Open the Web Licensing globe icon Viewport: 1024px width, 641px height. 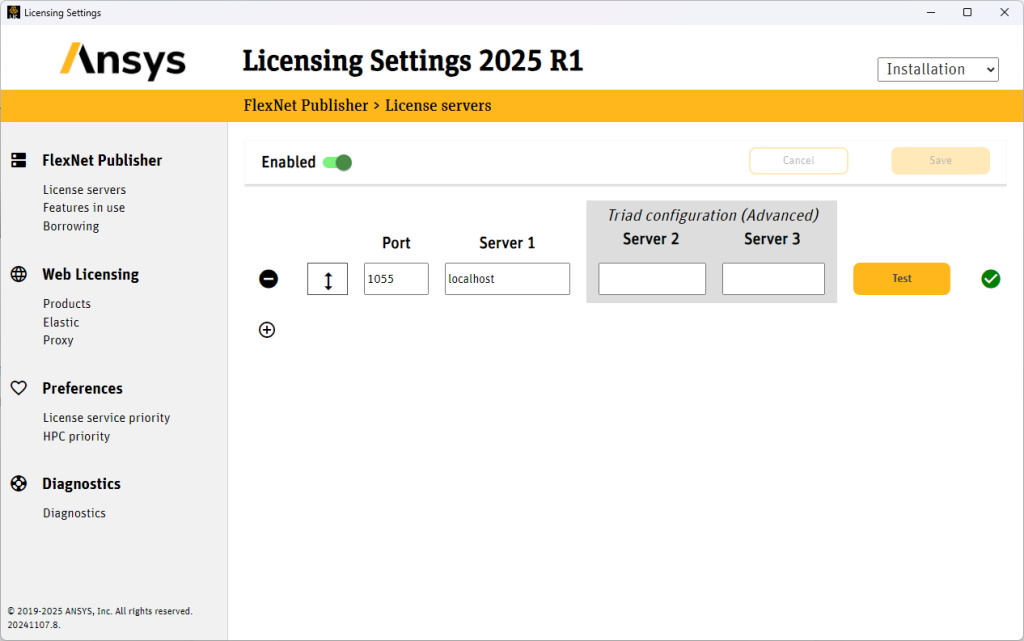click(18, 273)
